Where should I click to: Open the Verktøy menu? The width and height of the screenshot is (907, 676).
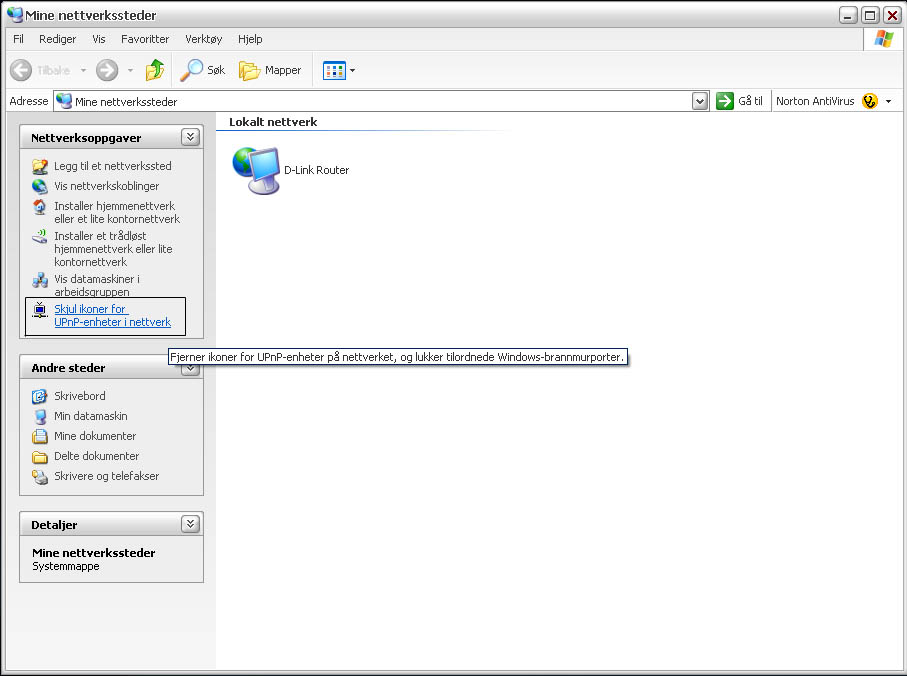pyautogui.click(x=204, y=39)
